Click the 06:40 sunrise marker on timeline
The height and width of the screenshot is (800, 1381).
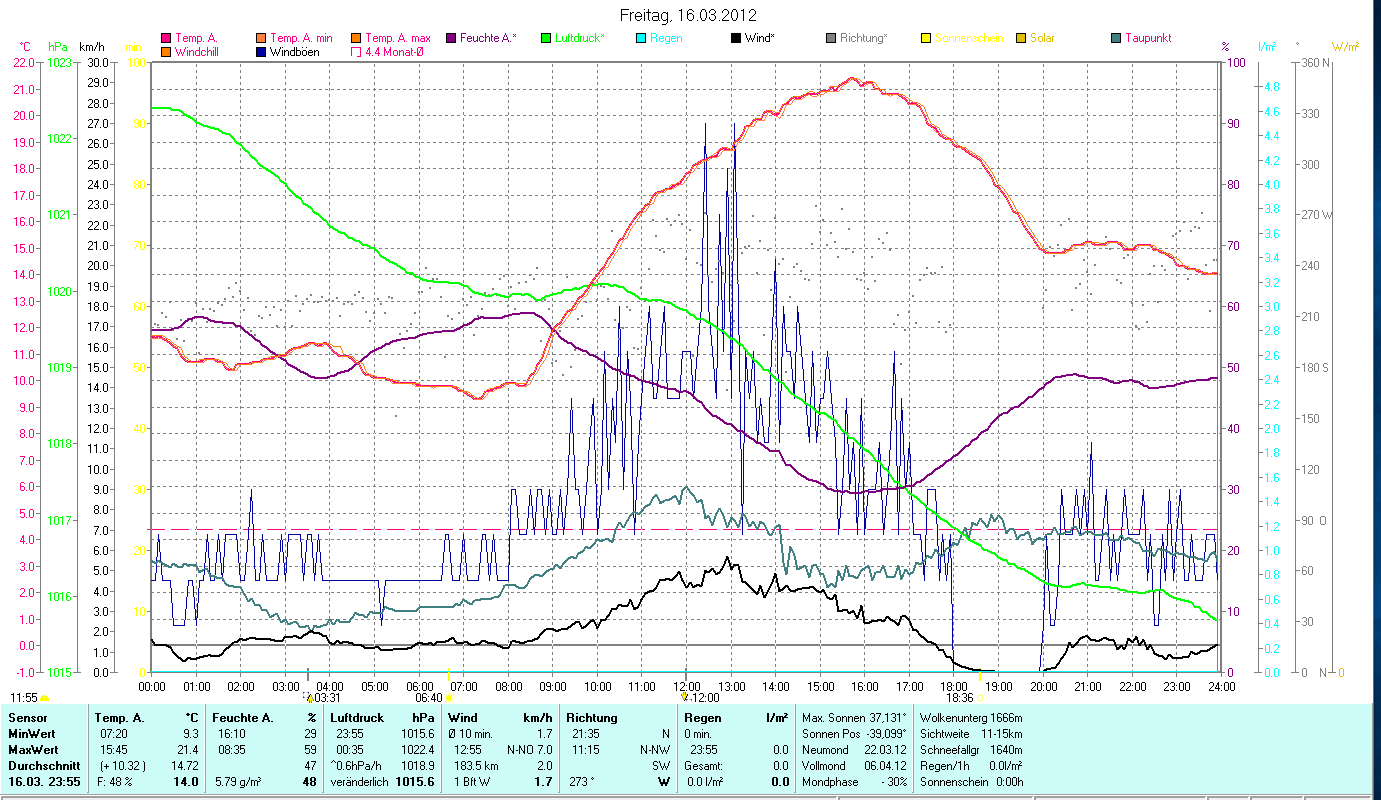(430, 698)
